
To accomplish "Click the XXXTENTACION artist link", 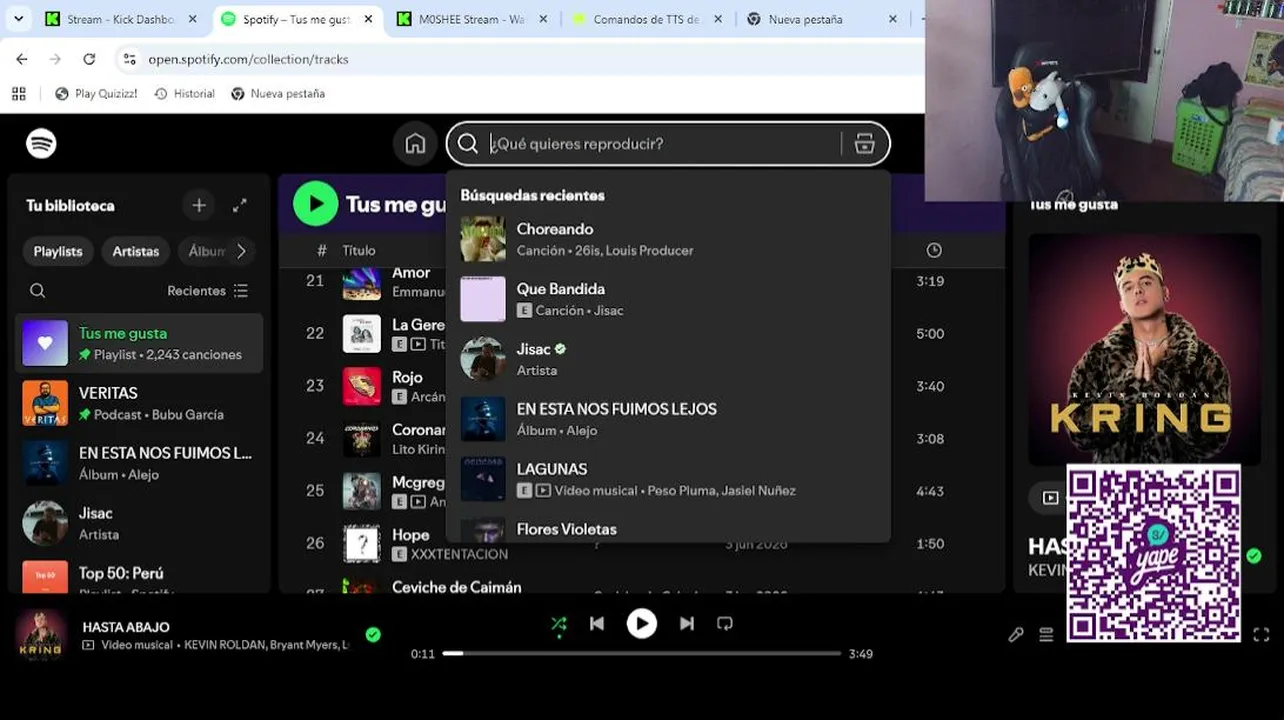I will pos(459,554).
